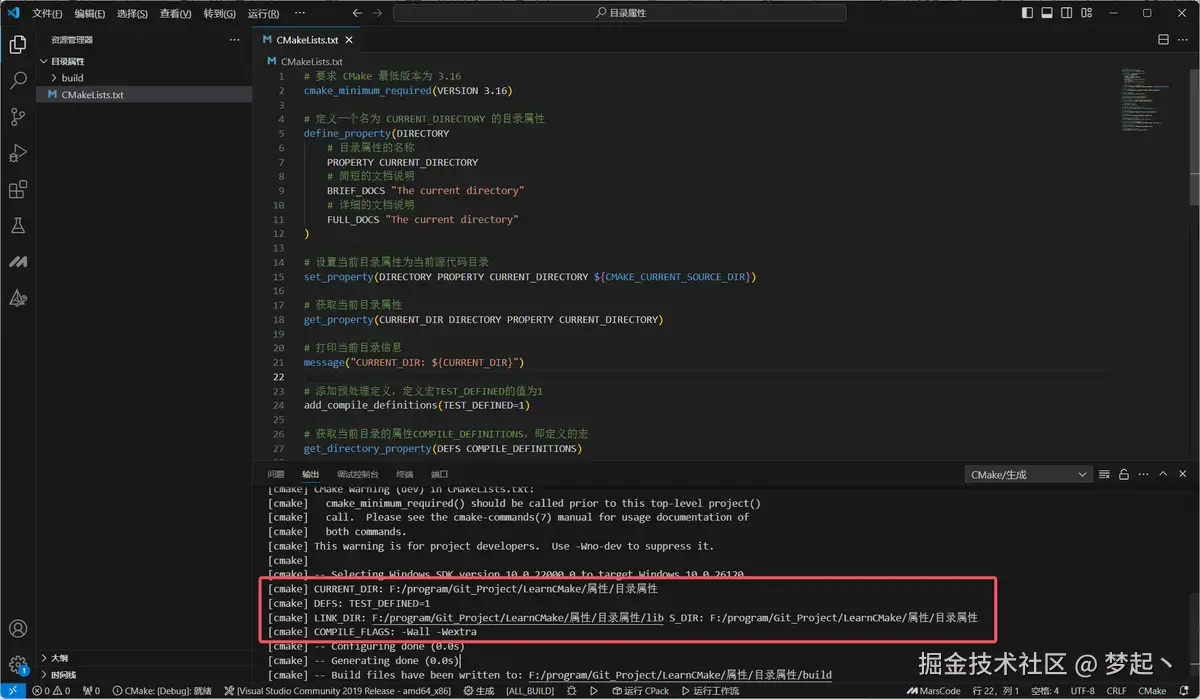The width and height of the screenshot is (1200, 699).
Task: Switch to the 调试控制台 panel tab
Action: pos(358,474)
